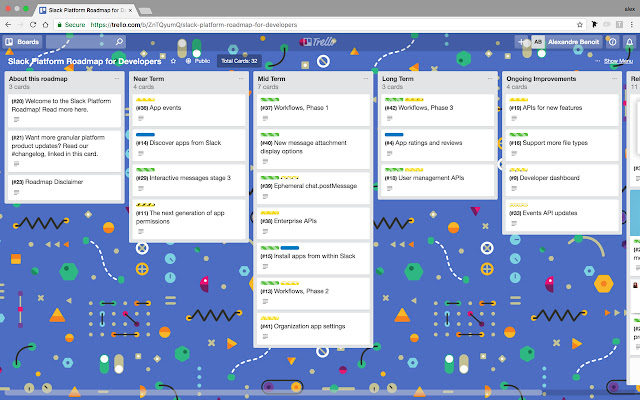Click blue label on Install apps from within Slack card
Image resolution: width=640 pixels, height=400 pixels.
point(290,248)
